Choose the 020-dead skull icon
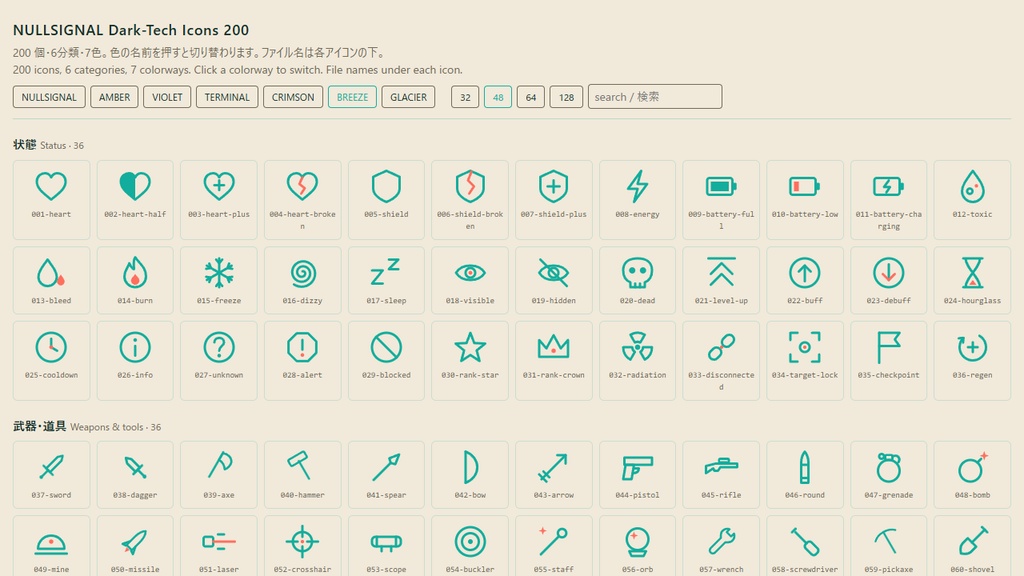 (637, 273)
